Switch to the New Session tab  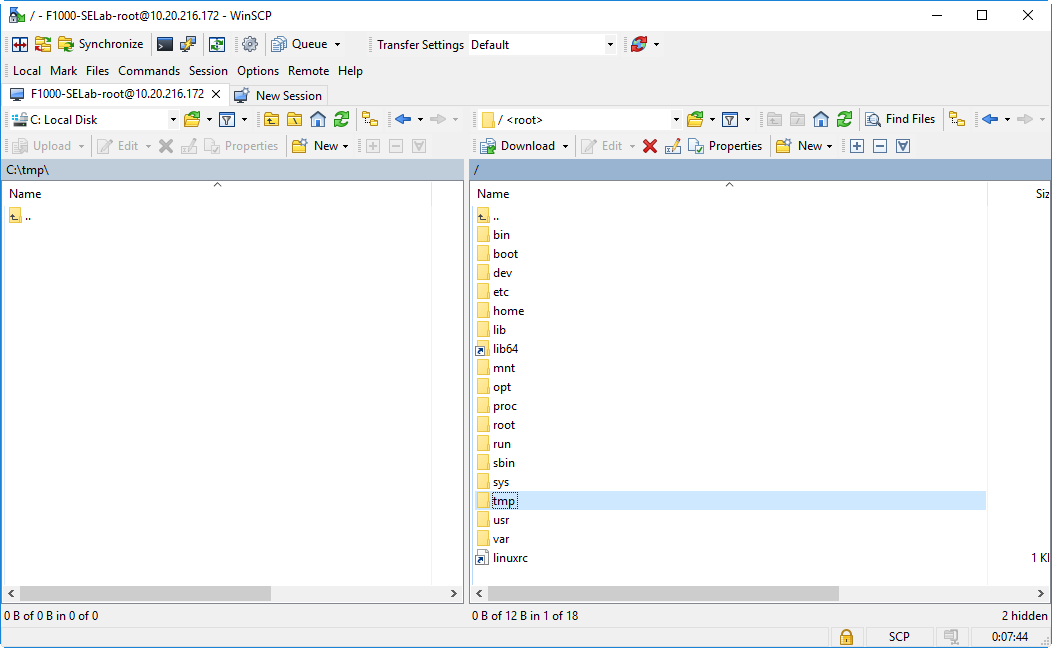[279, 96]
